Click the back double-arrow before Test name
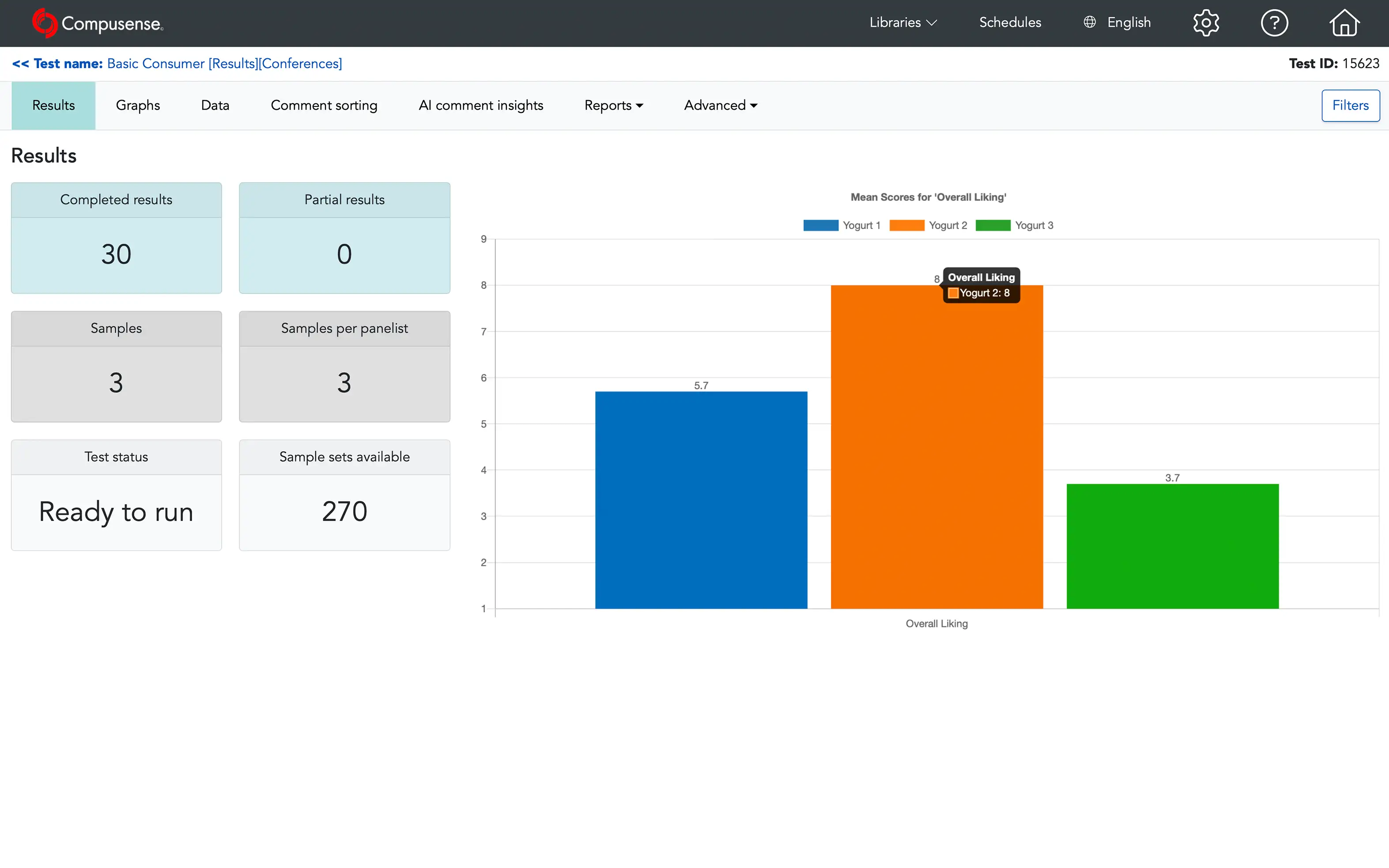Screen dimensions: 1389x868 tap(20, 64)
